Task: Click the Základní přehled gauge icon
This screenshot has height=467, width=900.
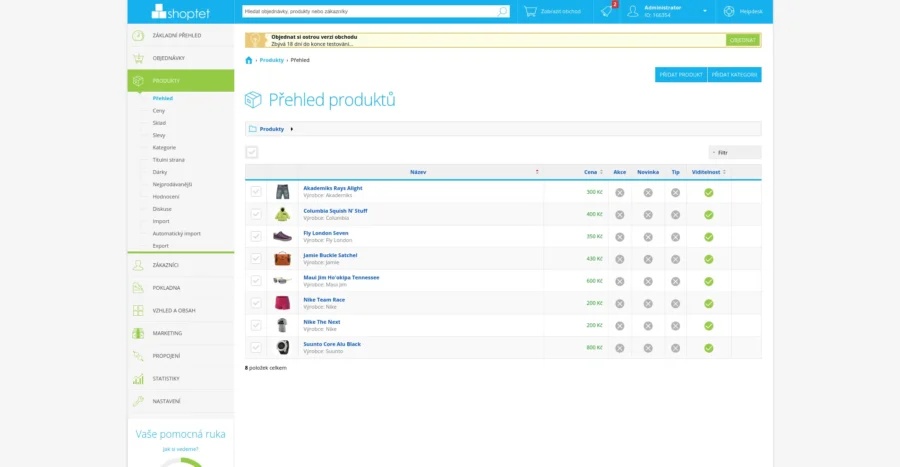Action: tap(138, 36)
